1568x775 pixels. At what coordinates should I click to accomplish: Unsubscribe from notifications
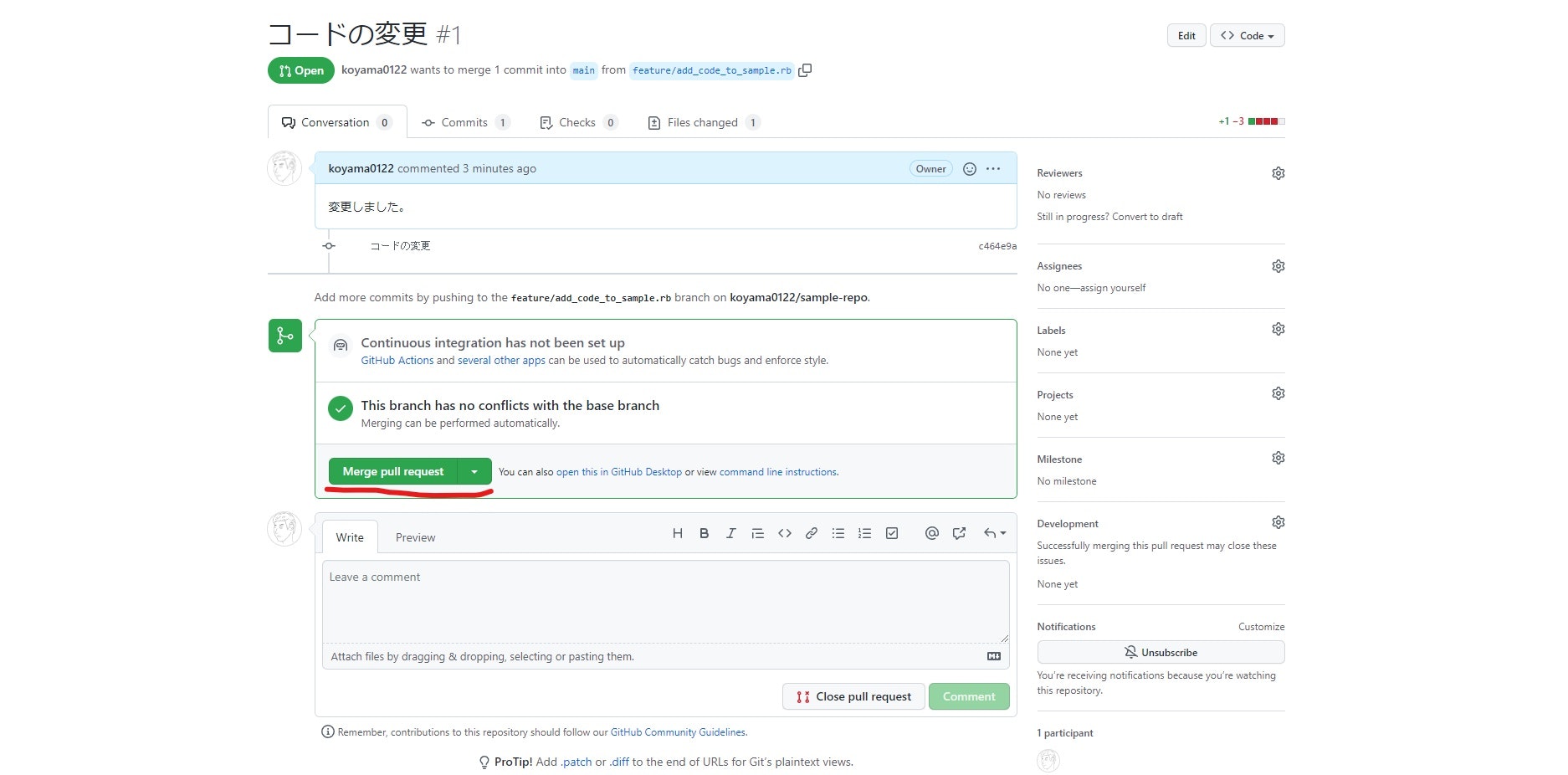pos(1161,652)
